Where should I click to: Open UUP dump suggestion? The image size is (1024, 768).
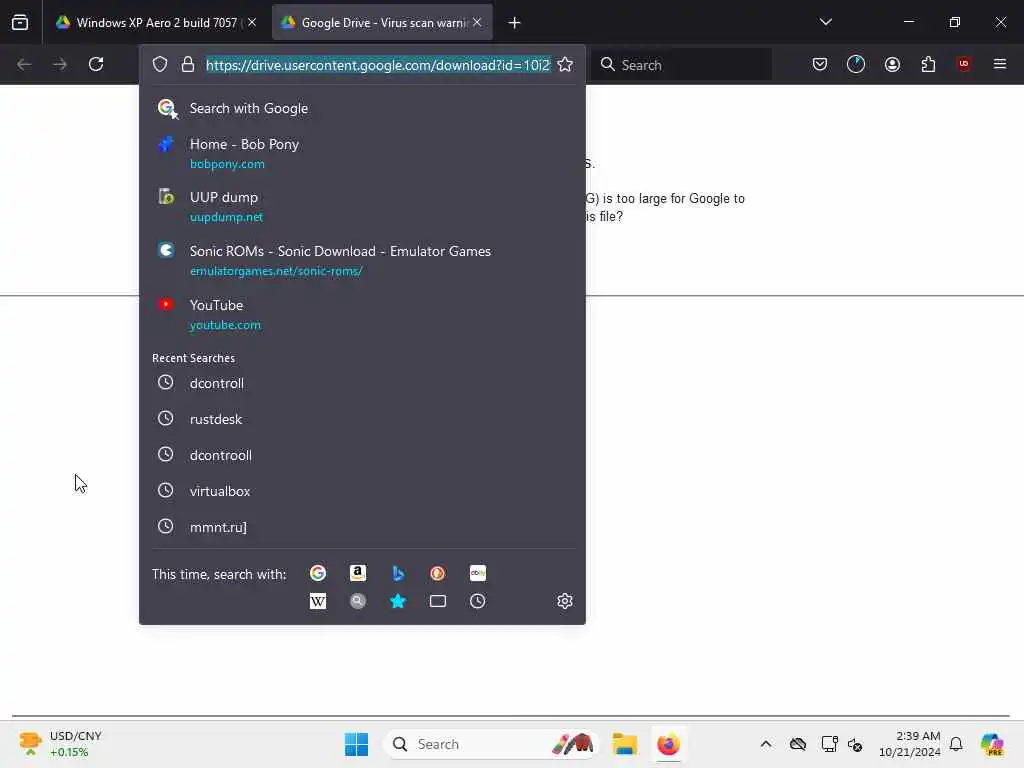pos(362,206)
